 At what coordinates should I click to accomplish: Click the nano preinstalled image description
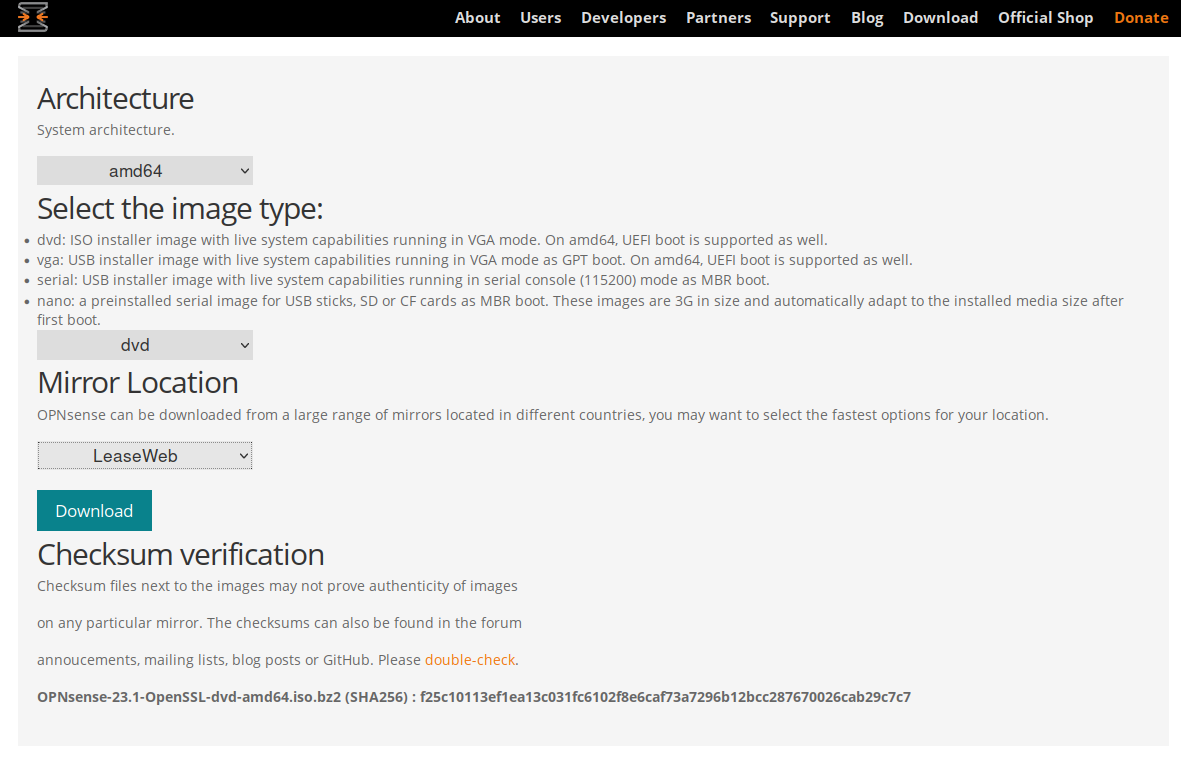(x=580, y=310)
